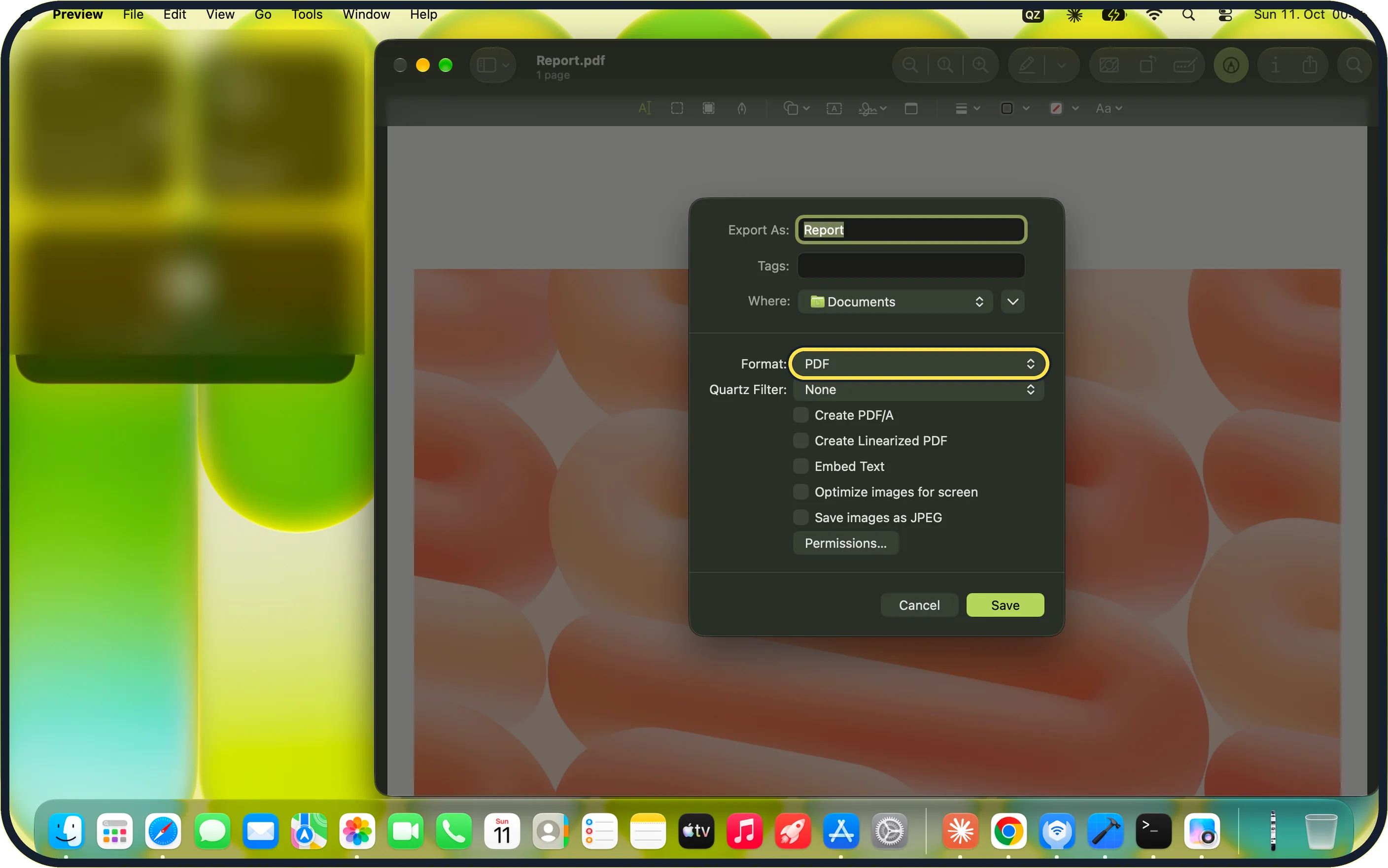1388x868 pixels.
Task: Click the Cancel button
Action: 919,605
